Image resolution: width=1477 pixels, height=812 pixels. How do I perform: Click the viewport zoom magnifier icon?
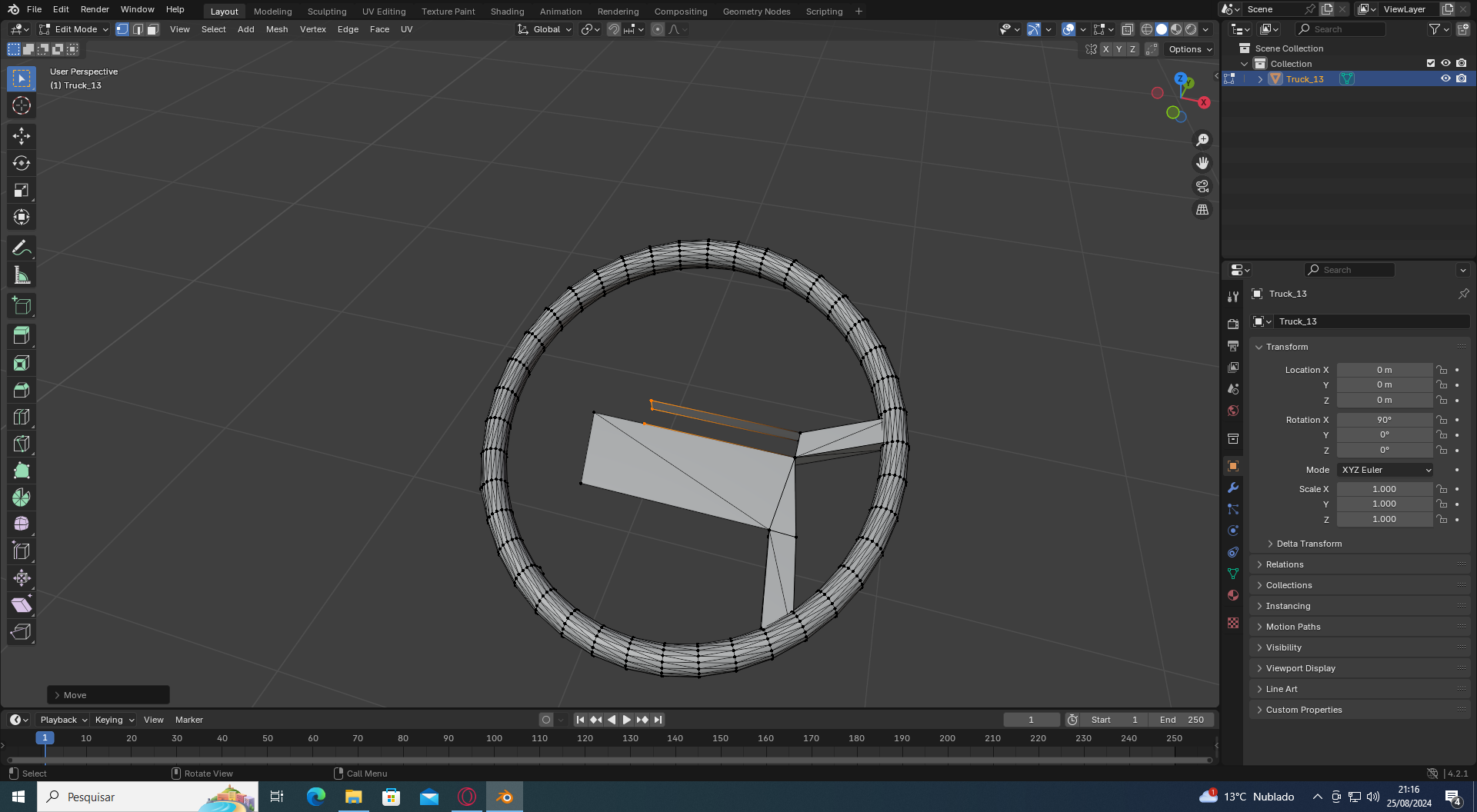click(x=1202, y=140)
